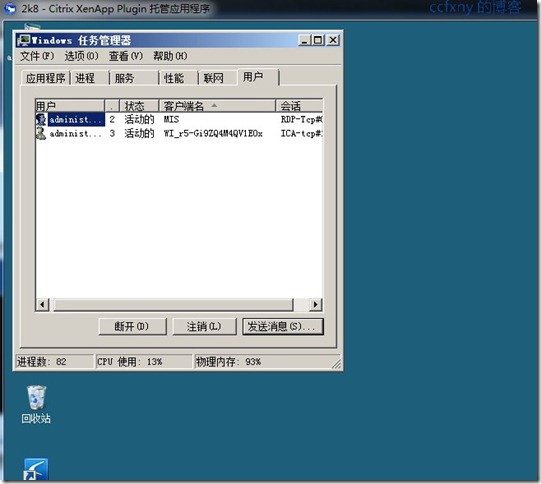Click the Task Manager resize grip
This screenshot has height=484, width=541.
(x=336, y=364)
